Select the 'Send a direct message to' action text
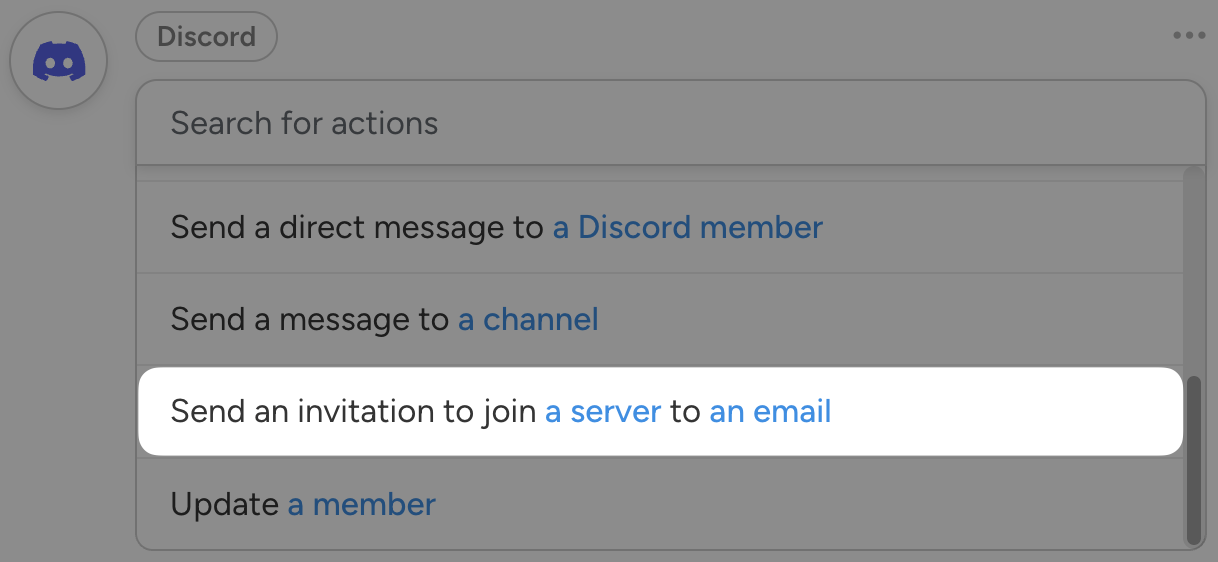Image resolution: width=1218 pixels, height=562 pixels. (x=357, y=227)
